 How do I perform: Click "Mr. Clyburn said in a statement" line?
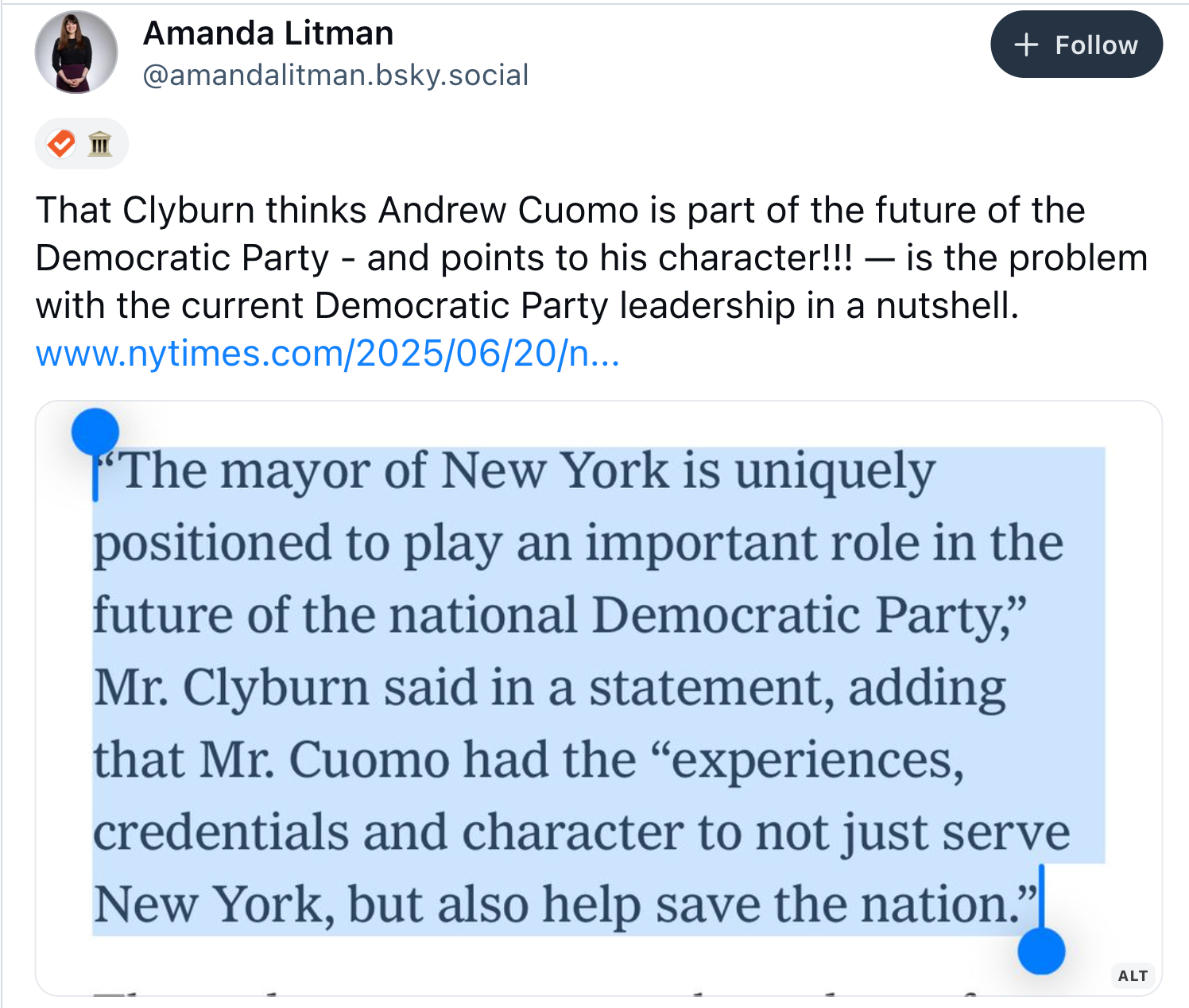click(x=463, y=687)
